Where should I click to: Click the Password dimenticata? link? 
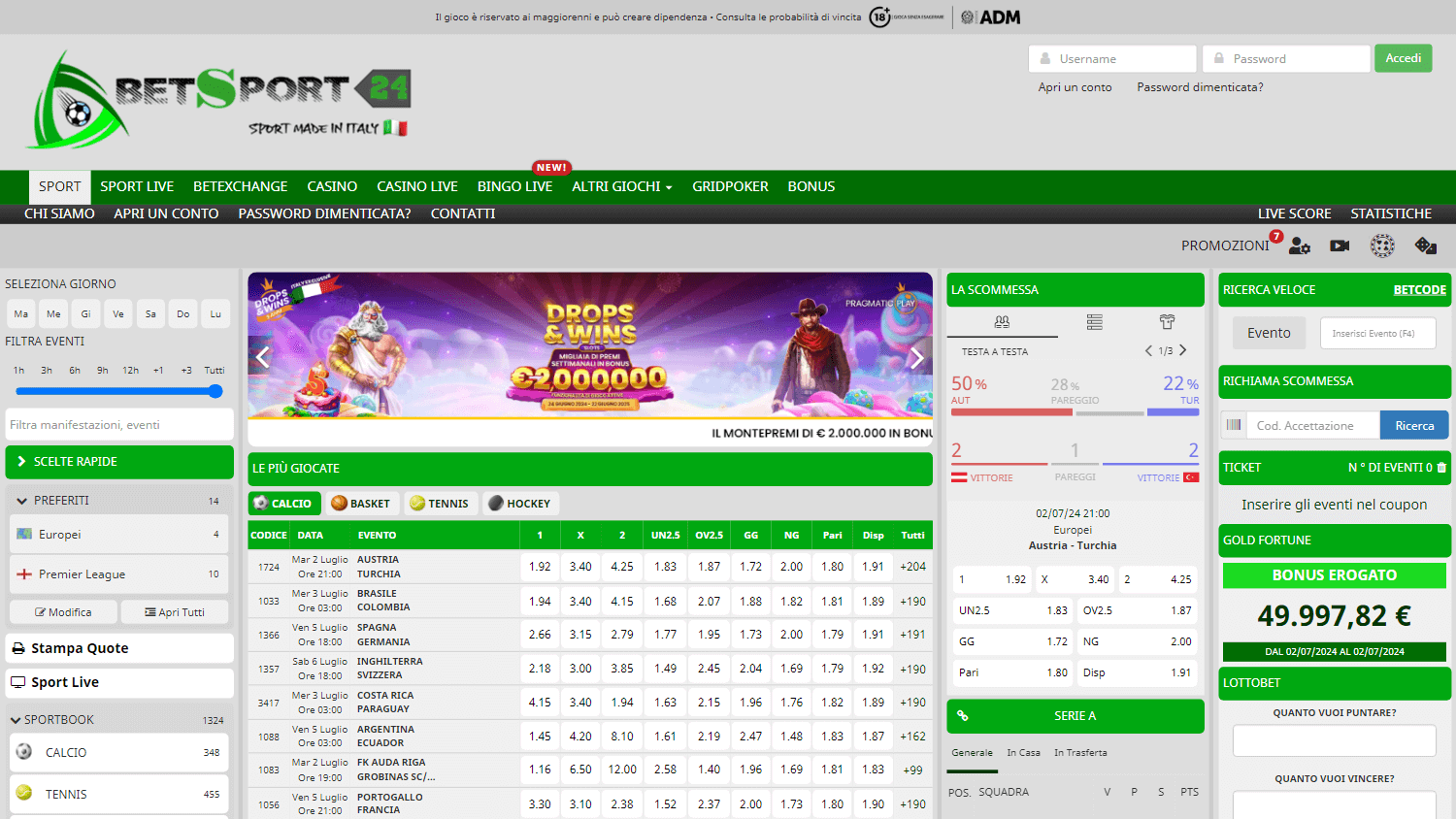(x=1200, y=87)
